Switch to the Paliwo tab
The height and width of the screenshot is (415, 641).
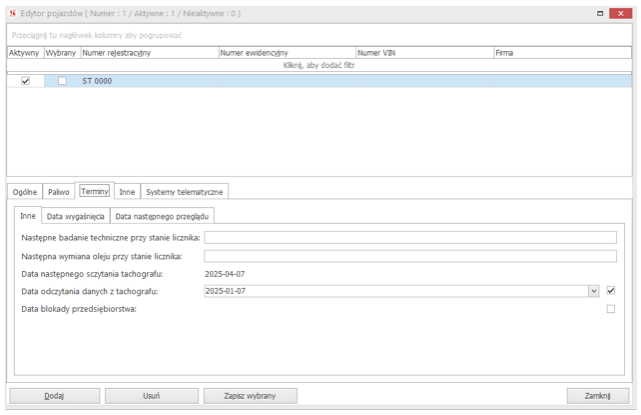click(60, 191)
